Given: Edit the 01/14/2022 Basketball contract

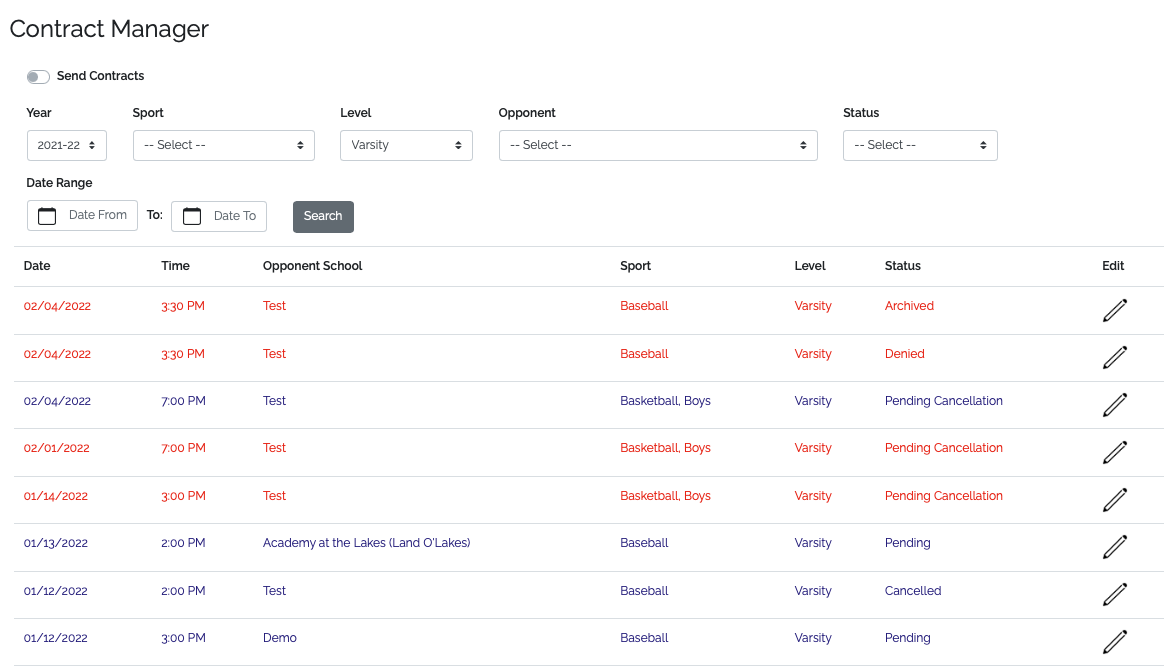Looking at the screenshot, I should click(x=1114, y=499).
